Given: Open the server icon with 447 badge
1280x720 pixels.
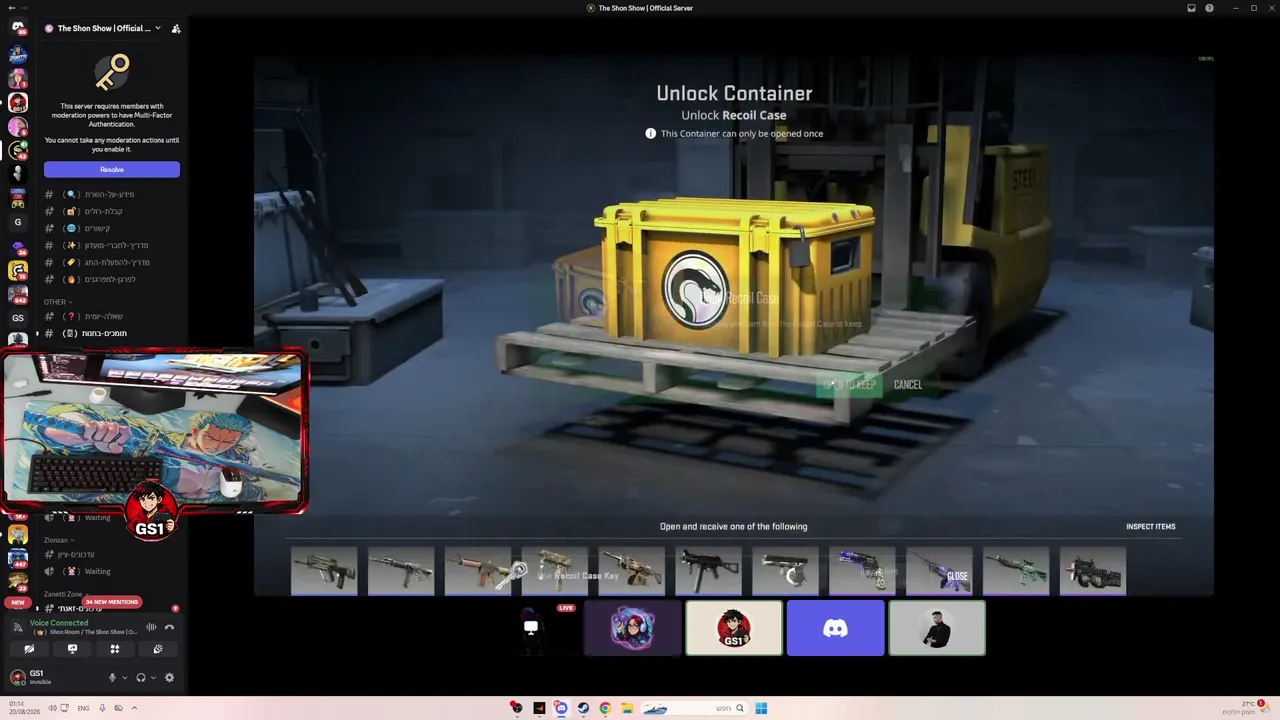Looking at the screenshot, I should pyautogui.click(x=17, y=558).
